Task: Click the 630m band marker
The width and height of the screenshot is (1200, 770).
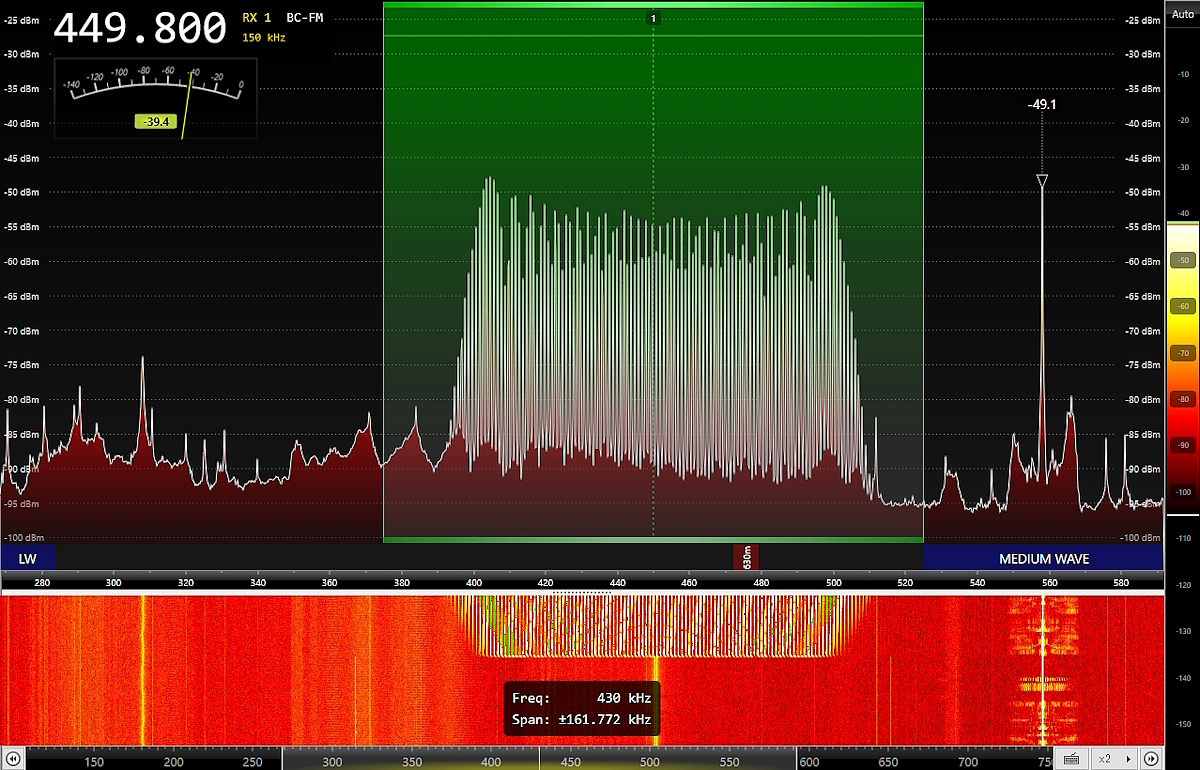Action: pyautogui.click(x=747, y=558)
